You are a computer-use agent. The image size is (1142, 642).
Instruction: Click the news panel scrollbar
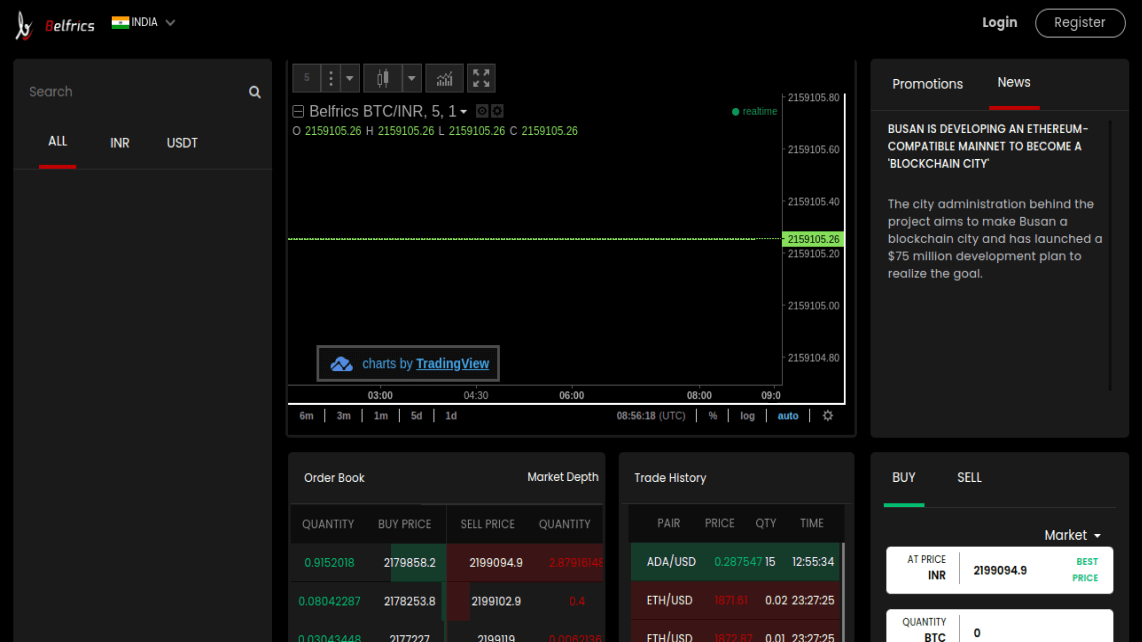point(1110,255)
